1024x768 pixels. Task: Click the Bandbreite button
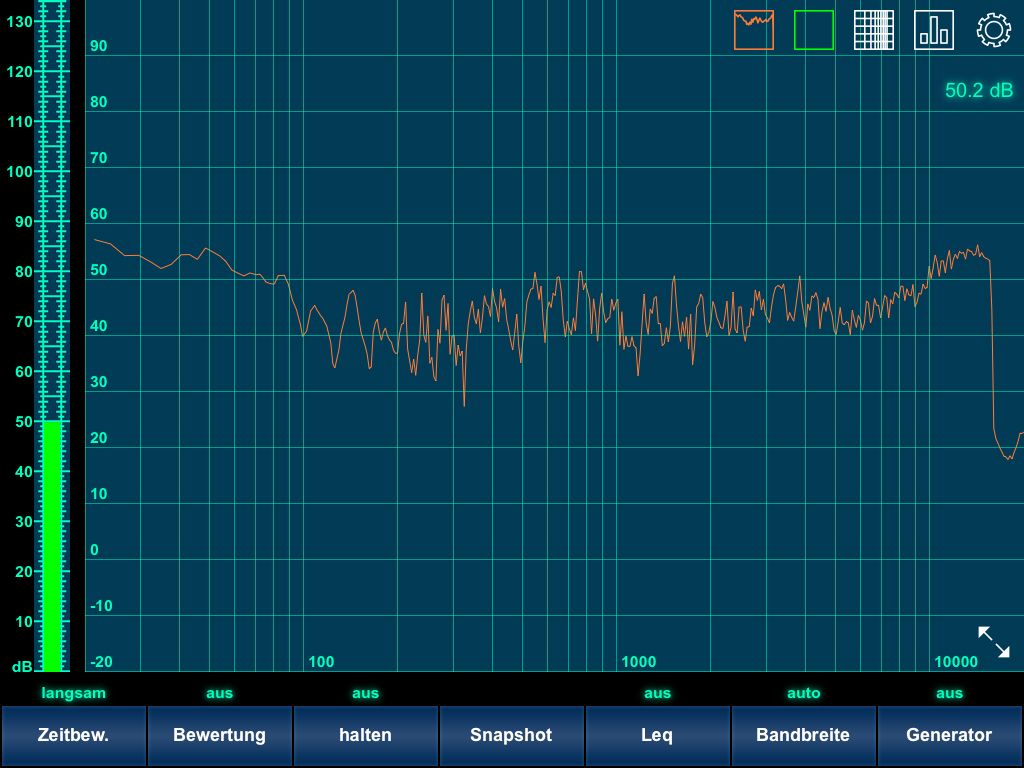pos(803,735)
